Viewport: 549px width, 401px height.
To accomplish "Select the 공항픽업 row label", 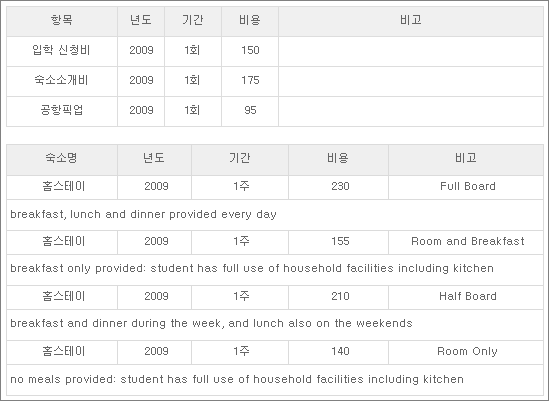I will [x=62, y=111].
